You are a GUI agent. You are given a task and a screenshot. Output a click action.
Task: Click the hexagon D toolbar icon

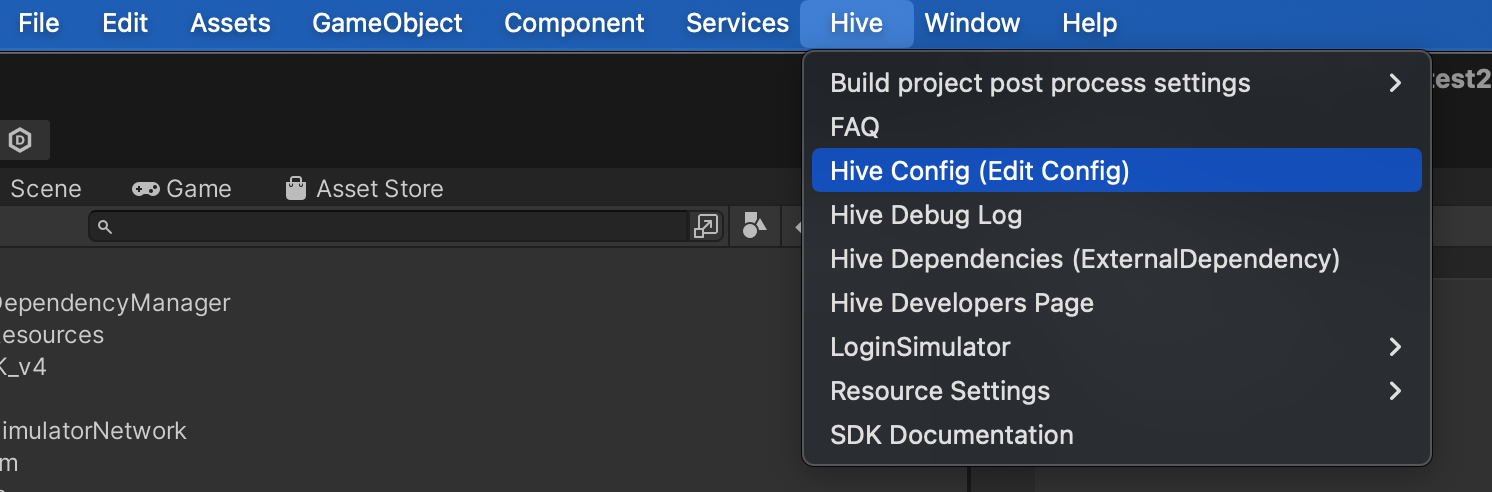click(20, 141)
